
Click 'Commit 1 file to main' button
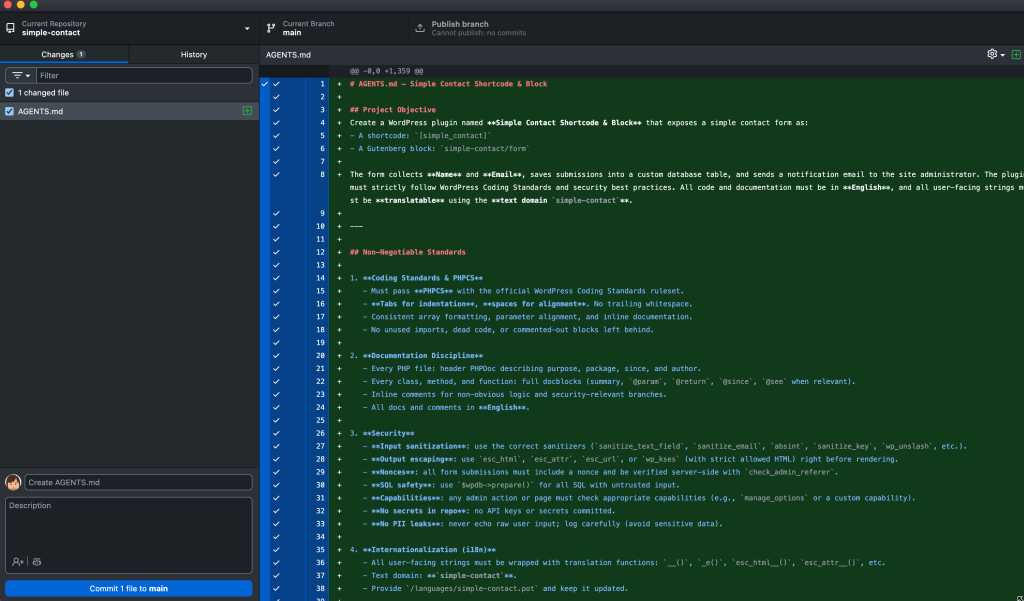tap(129, 589)
